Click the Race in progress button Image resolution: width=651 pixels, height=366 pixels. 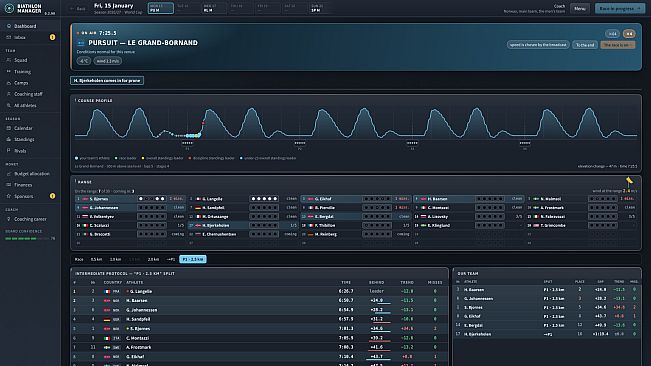(x=619, y=8)
